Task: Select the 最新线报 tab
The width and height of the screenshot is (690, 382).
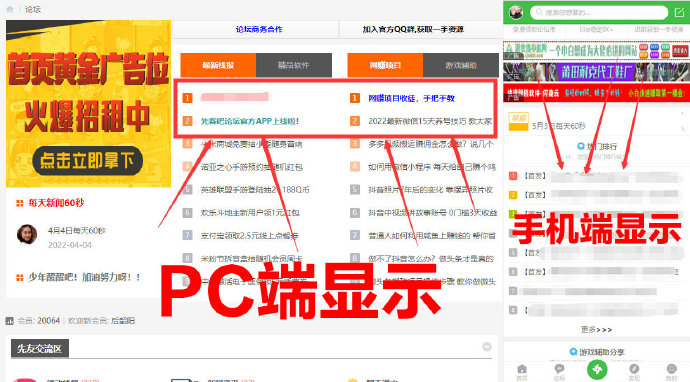Action: (218, 65)
